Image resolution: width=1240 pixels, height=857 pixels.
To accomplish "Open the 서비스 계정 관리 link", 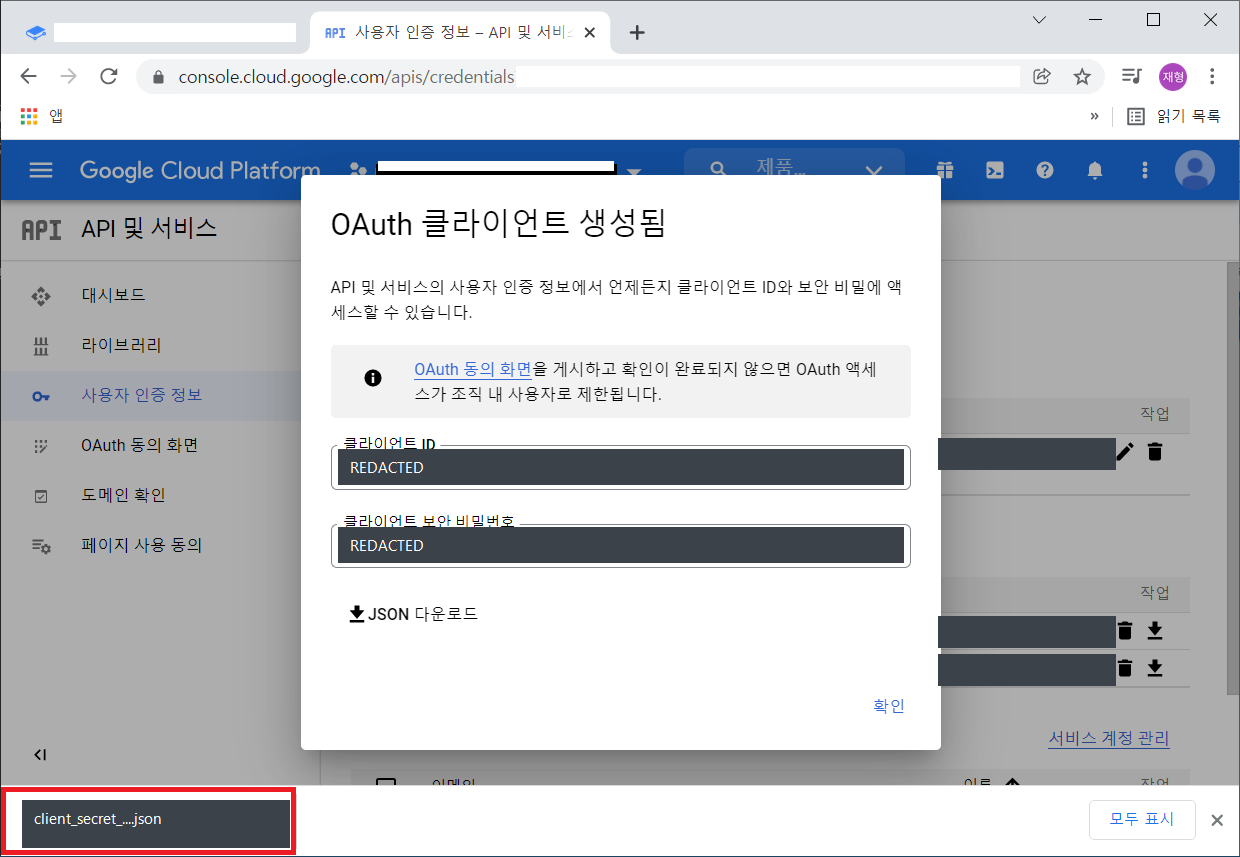I will tap(1109, 738).
